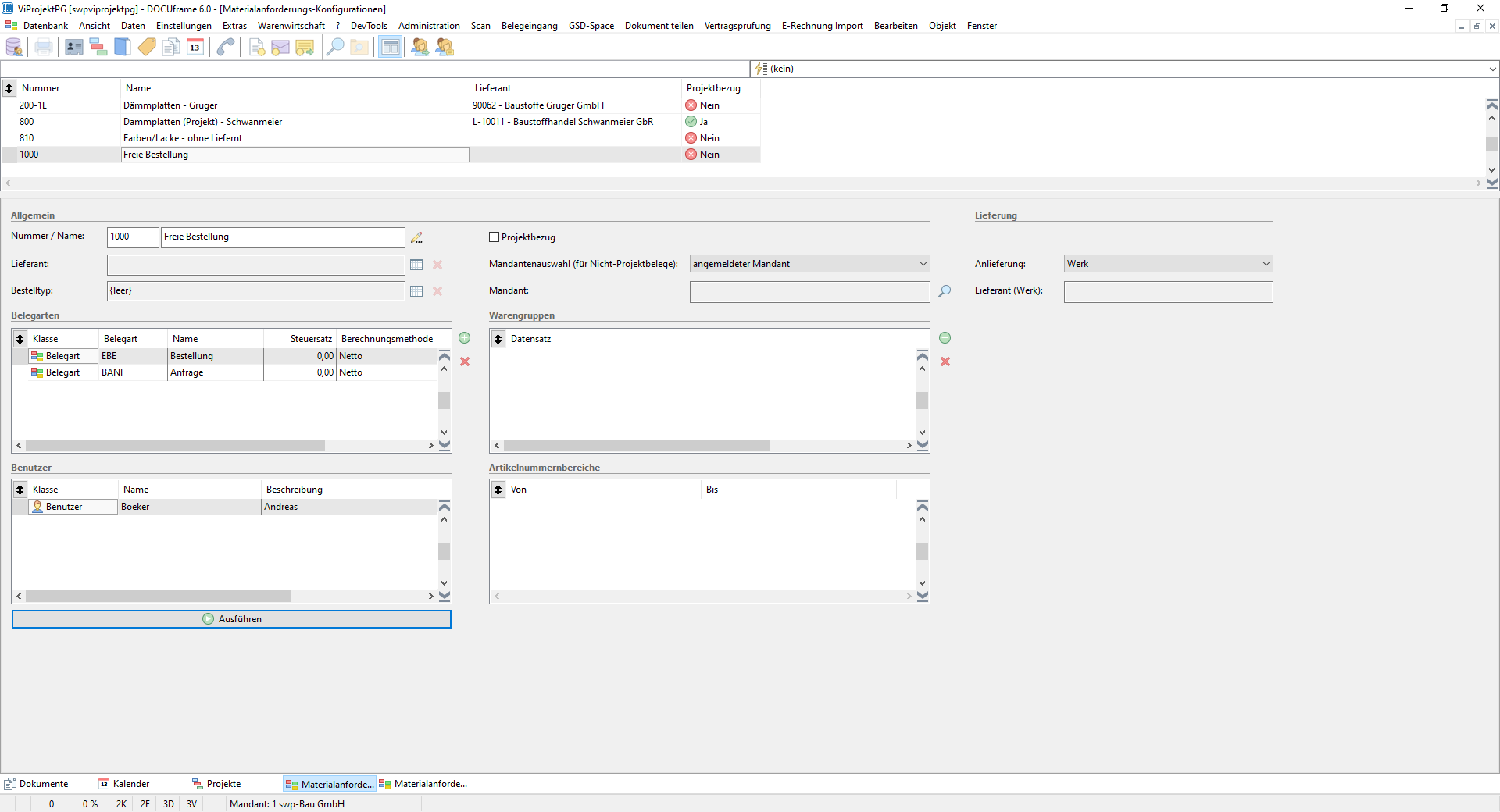Click the blue folder book icon
This screenshot has width=1500, height=812.
(123, 48)
